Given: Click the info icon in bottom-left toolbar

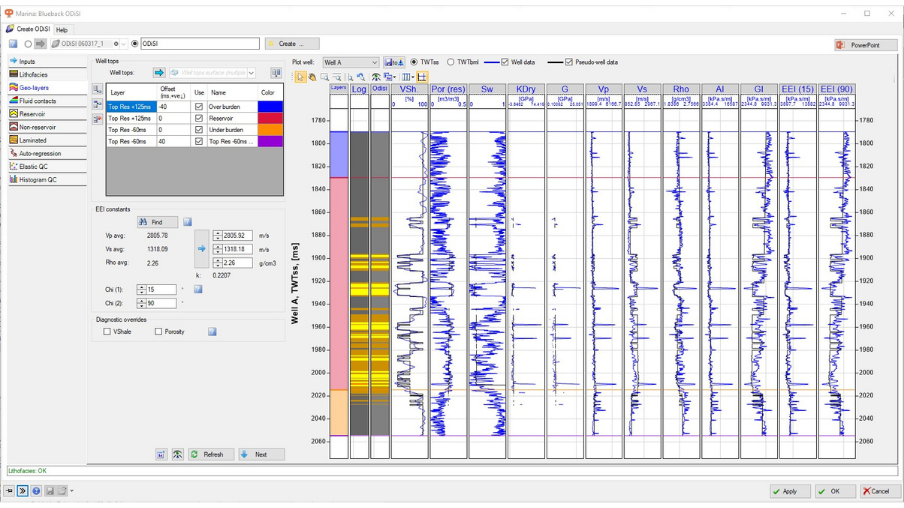Looking at the screenshot, I should (x=36, y=491).
